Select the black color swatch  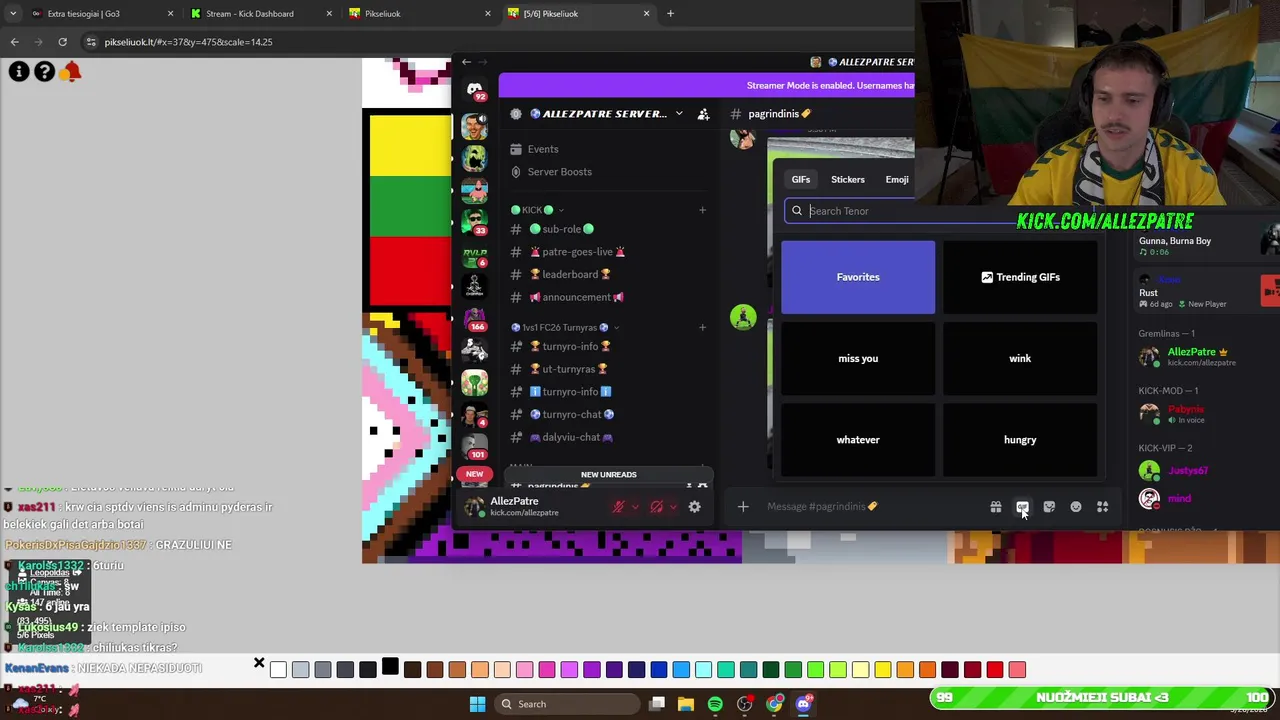[390, 668]
